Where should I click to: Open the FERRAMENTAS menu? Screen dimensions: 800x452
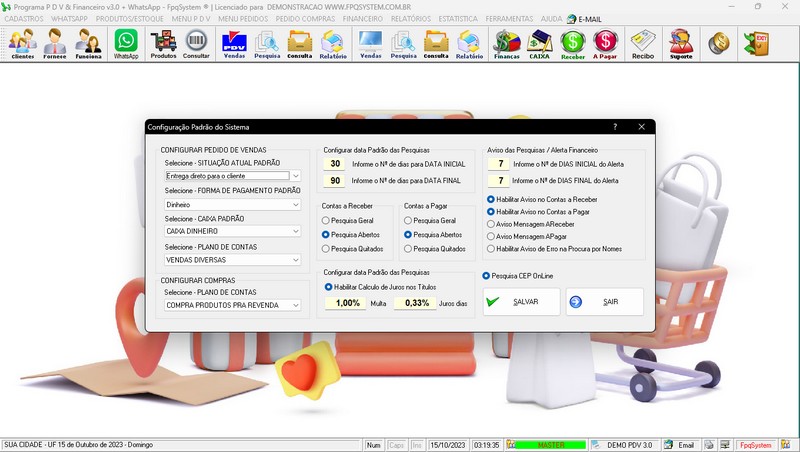[509, 19]
